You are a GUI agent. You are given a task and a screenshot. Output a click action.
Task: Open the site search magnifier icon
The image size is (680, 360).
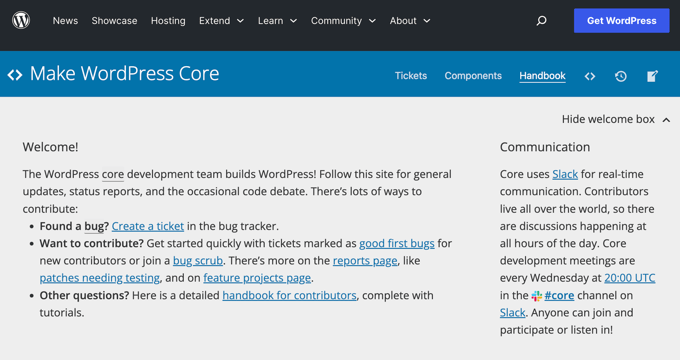click(x=541, y=20)
